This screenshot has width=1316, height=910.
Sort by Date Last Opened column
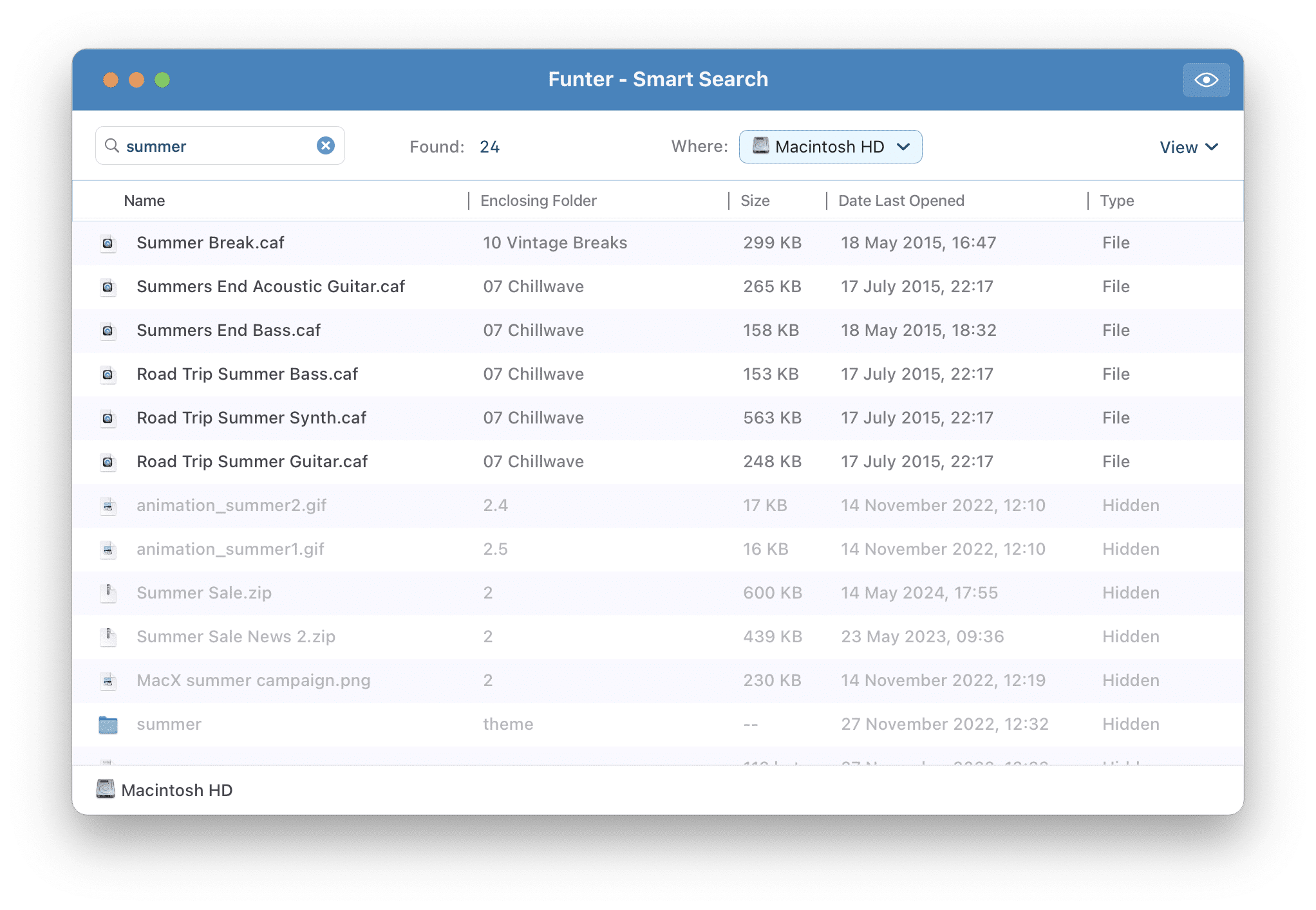point(901,201)
